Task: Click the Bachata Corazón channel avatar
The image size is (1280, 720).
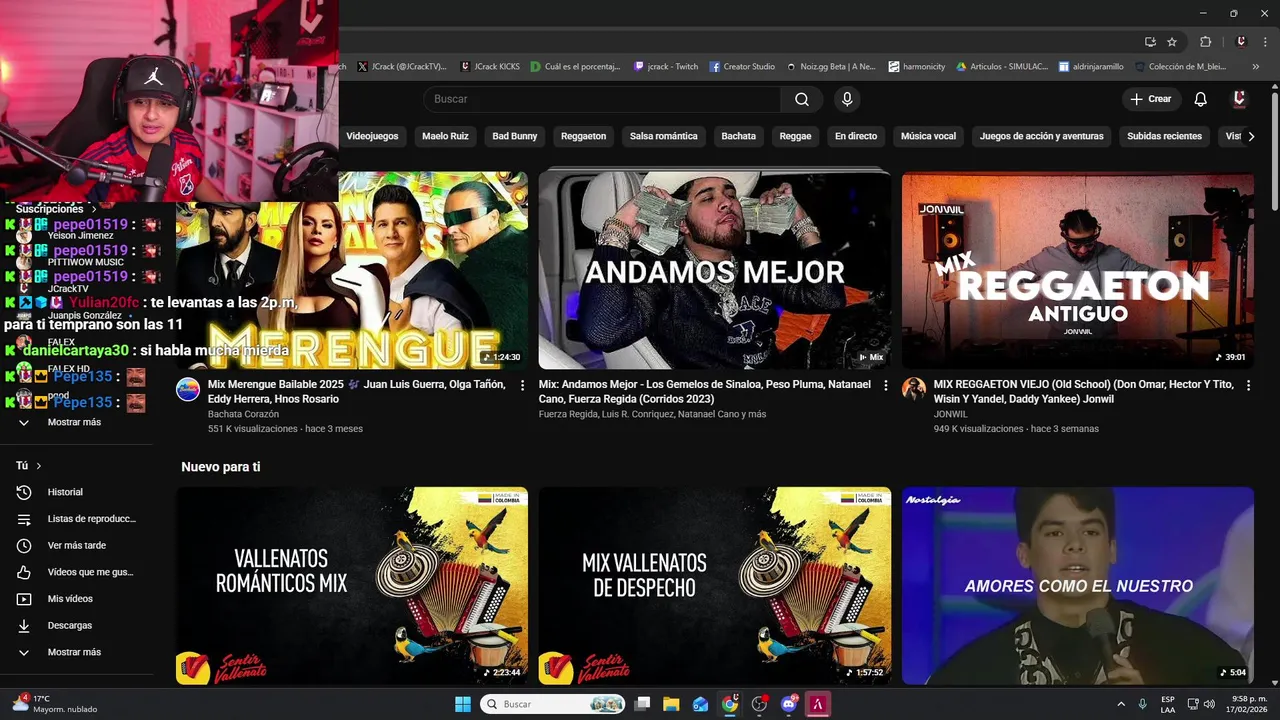Action: click(x=188, y=389)
